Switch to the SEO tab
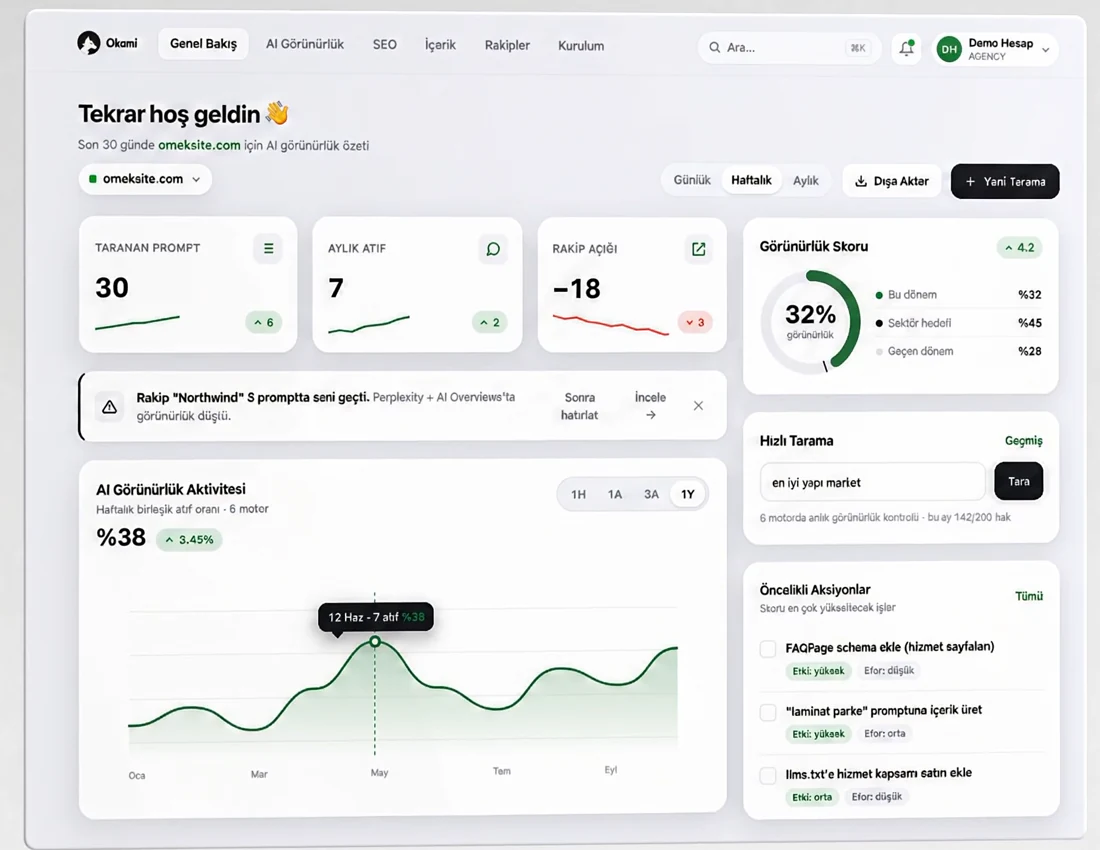The image size is (1100, 850). (384, 44)
